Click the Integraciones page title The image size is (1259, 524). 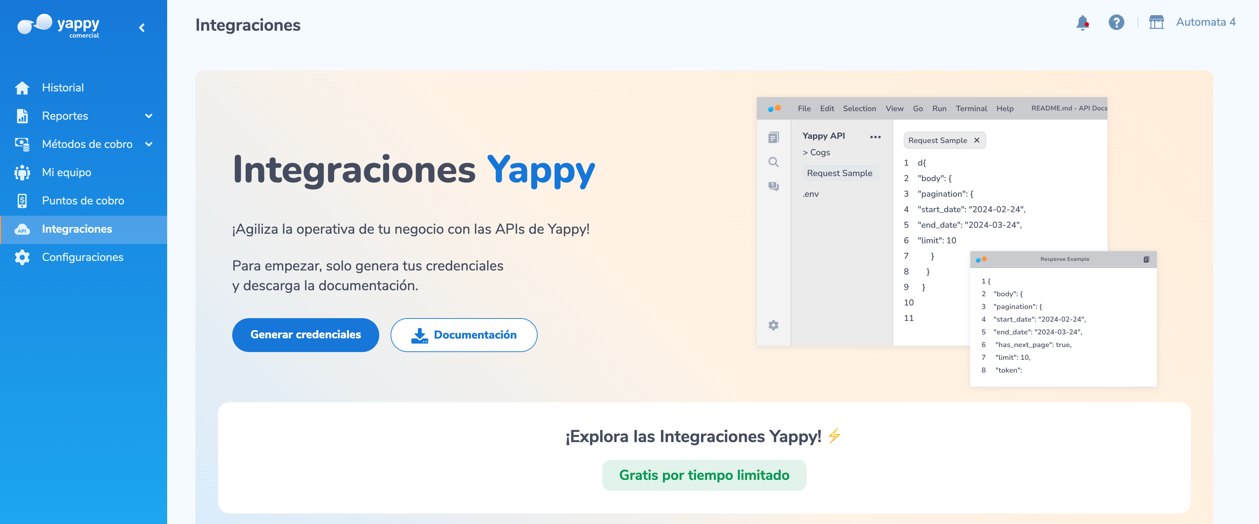pos(248,25)
